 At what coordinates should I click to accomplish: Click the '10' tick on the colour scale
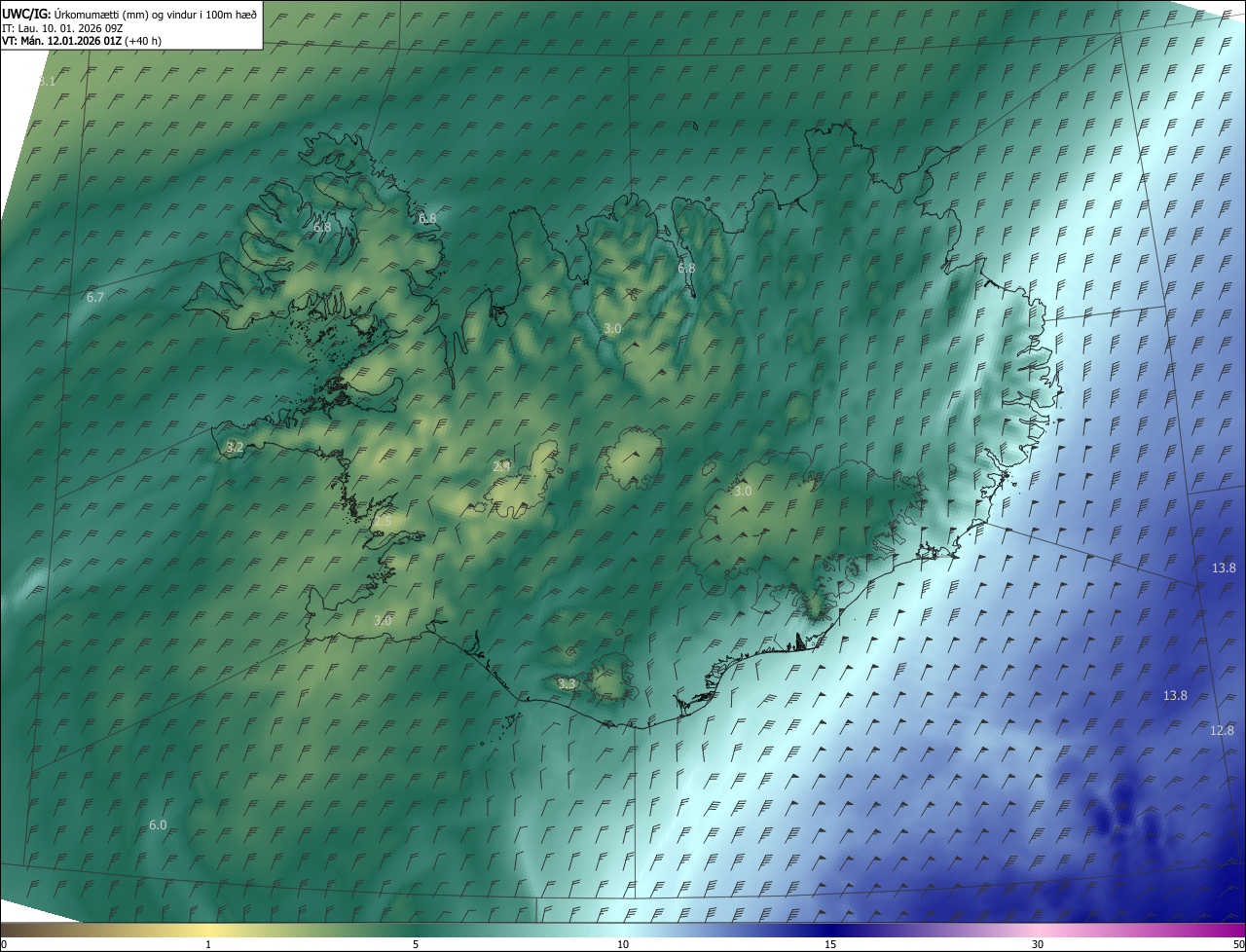point(623,944)
